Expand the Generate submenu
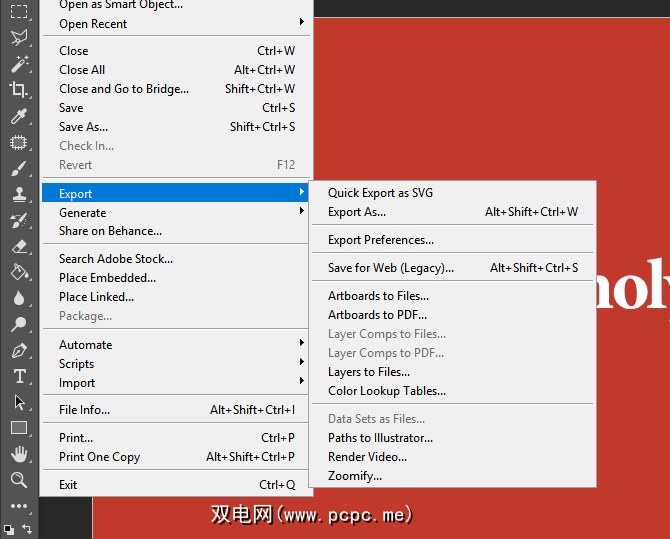The height and width of the screenshot is (539, 670). click(x=176, y=212)
